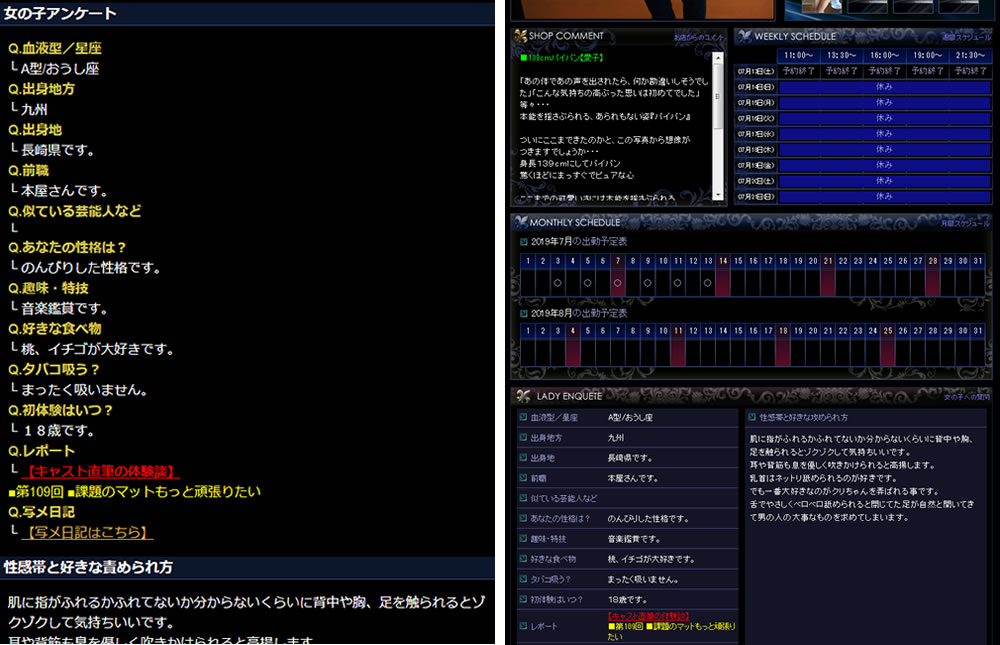The height and width of the screenshot is (645, 1000).
Task: Open the 写メ日記はこちら link
Action: (87, 532)
